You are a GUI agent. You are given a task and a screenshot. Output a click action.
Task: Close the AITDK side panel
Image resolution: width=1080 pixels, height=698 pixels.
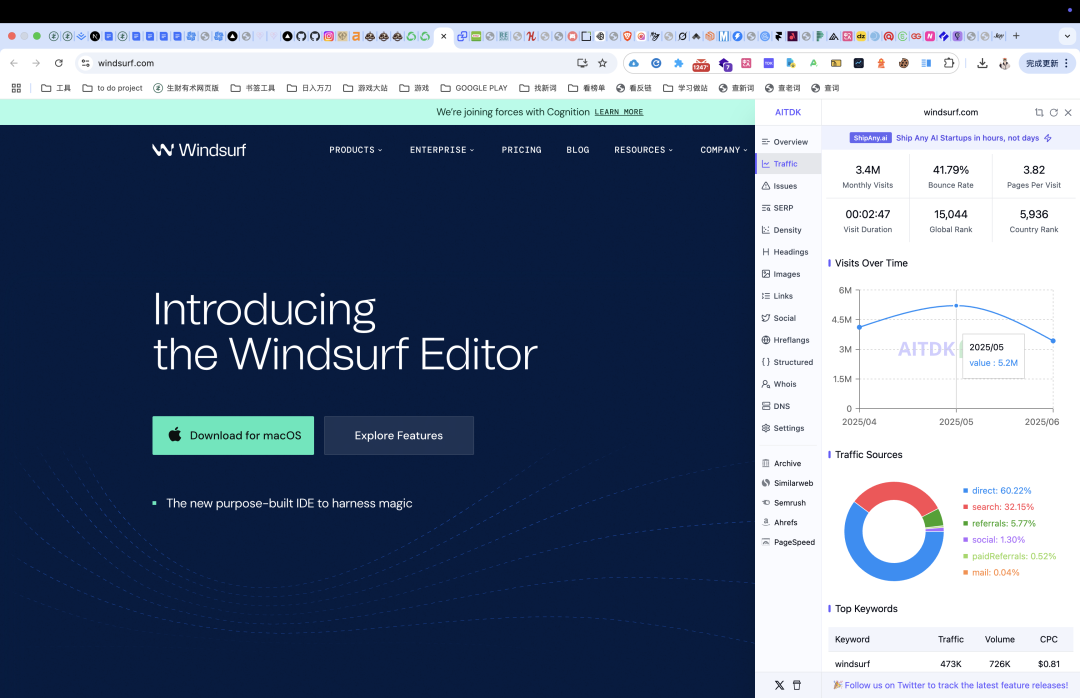coord(1068,112)
